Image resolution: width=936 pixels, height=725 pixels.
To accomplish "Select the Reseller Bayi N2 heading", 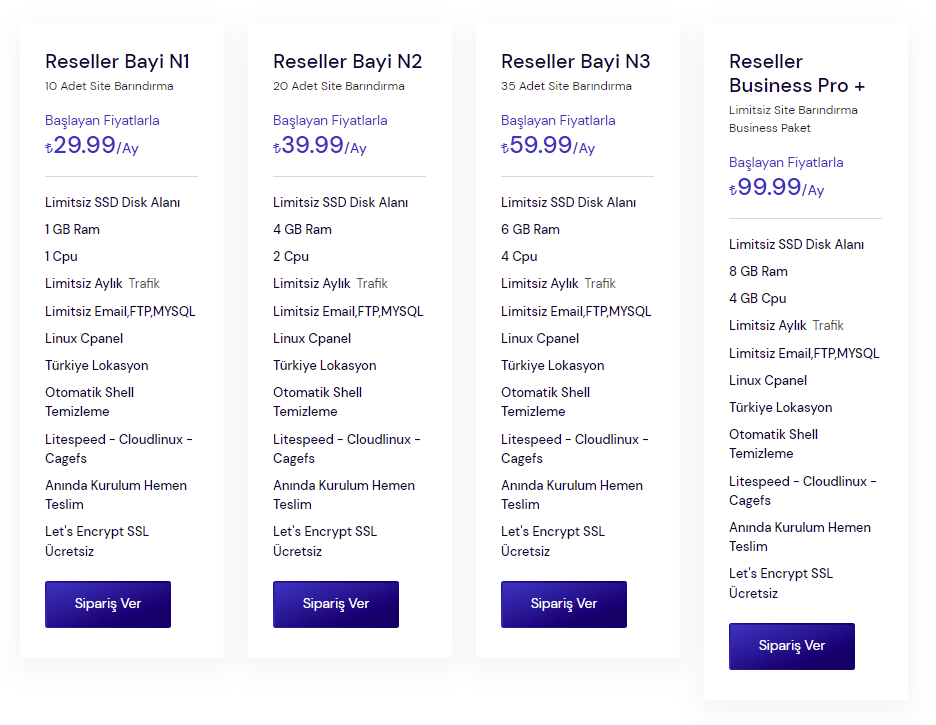I will (347, 61).
